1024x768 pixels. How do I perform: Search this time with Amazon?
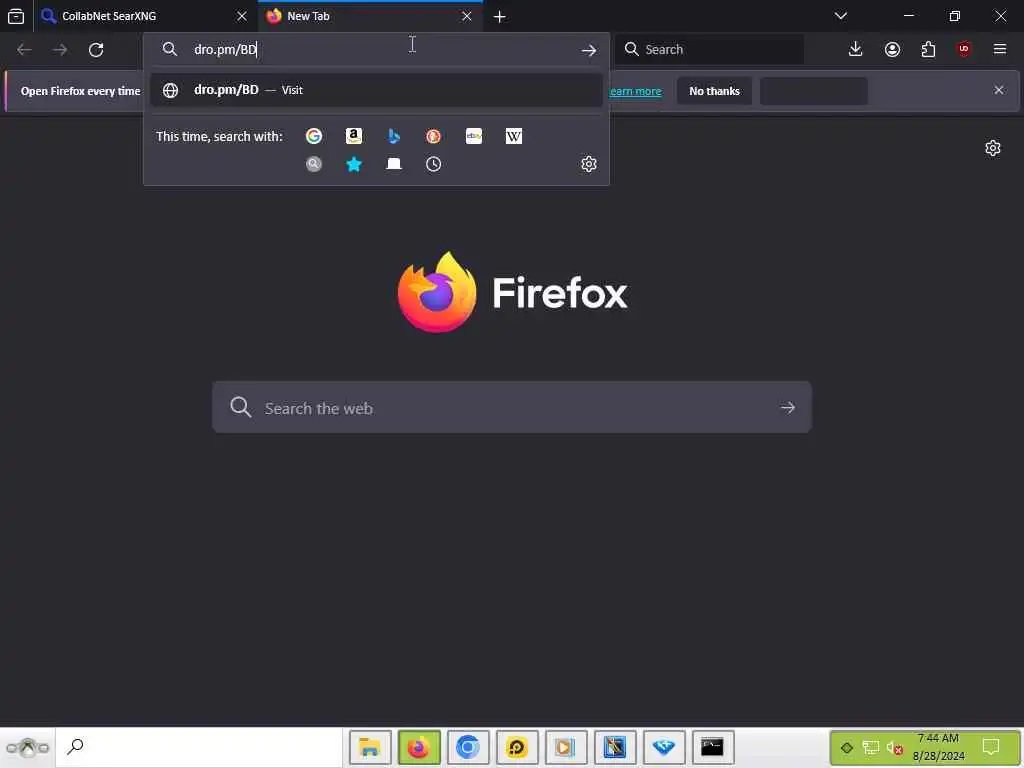354,136
